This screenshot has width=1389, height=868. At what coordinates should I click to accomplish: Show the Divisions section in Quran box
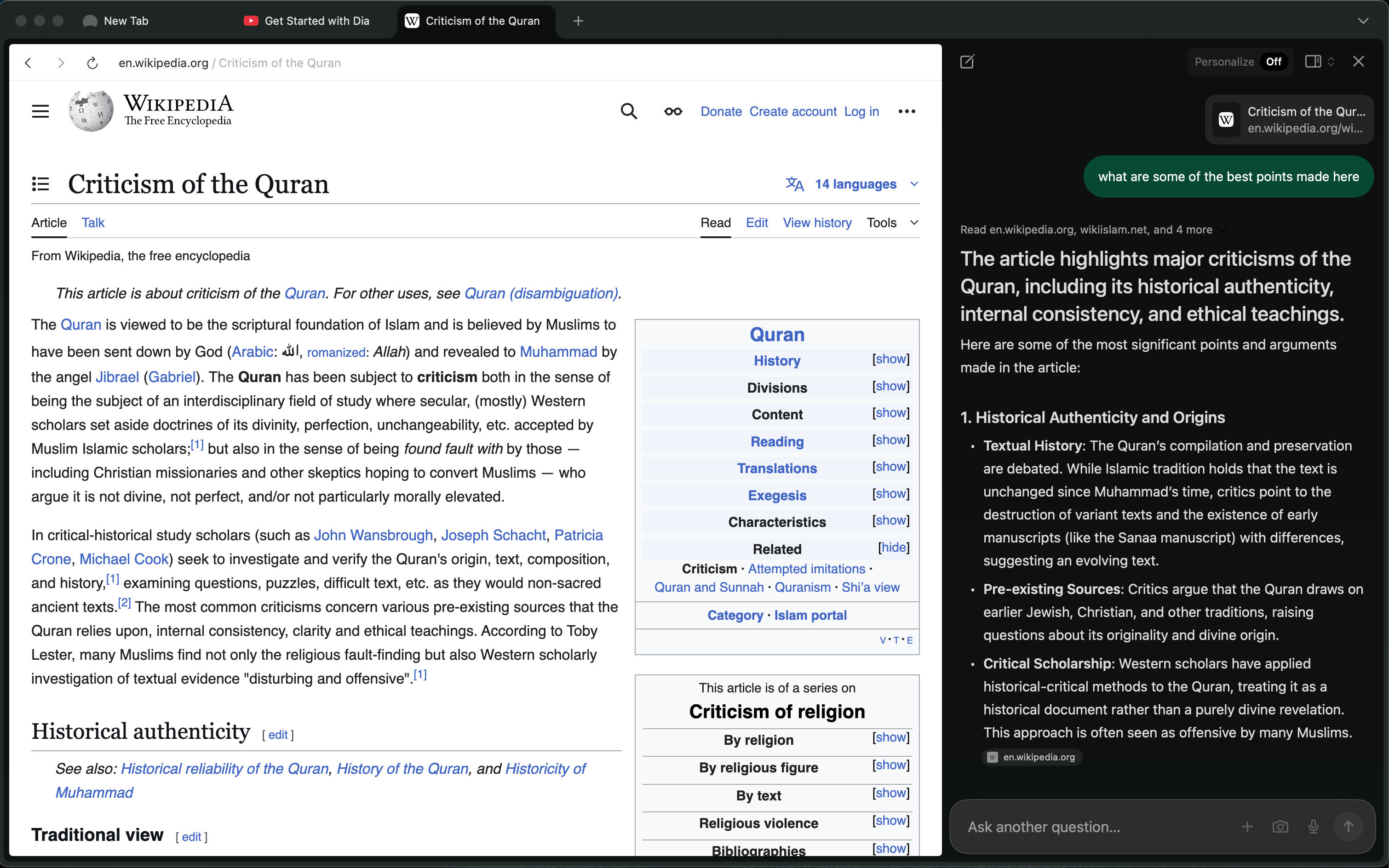click(890, 386)
